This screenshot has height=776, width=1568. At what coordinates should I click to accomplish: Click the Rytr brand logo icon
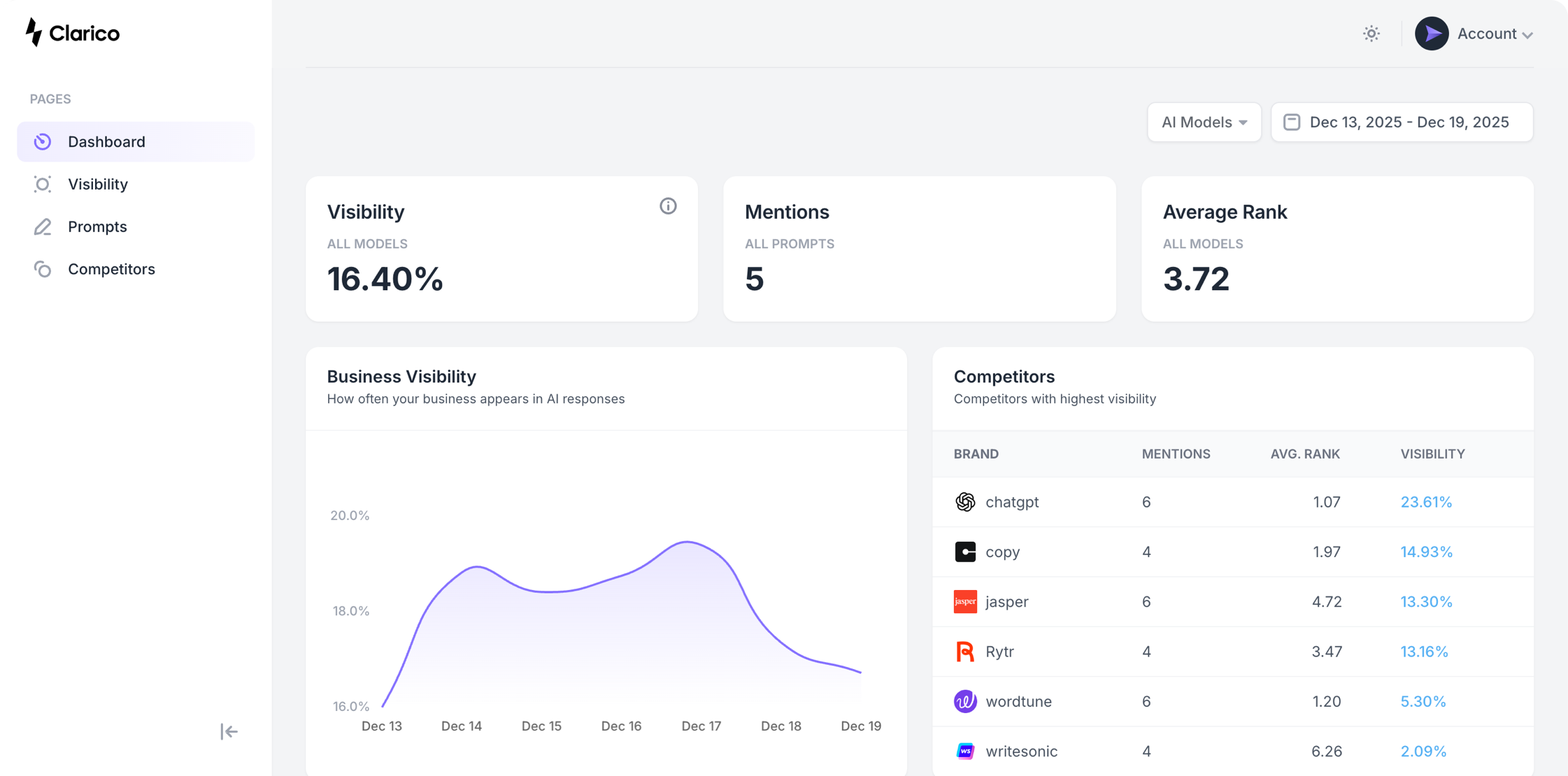point(965,652)
